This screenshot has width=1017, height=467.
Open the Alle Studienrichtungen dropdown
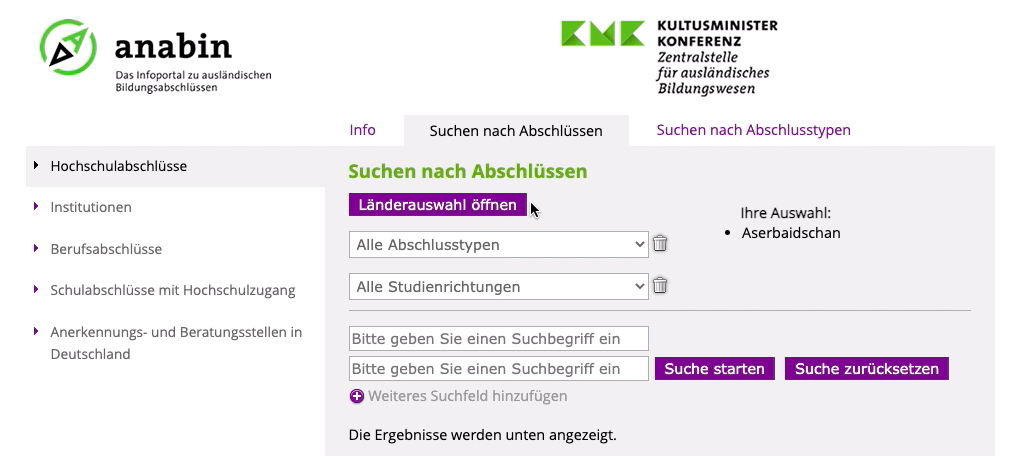(499, 287)
